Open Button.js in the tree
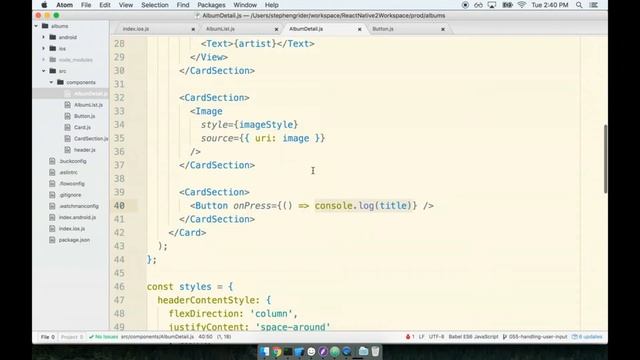Screen dimensions: 640x360 pyautogui.click(x=84, y=116)
